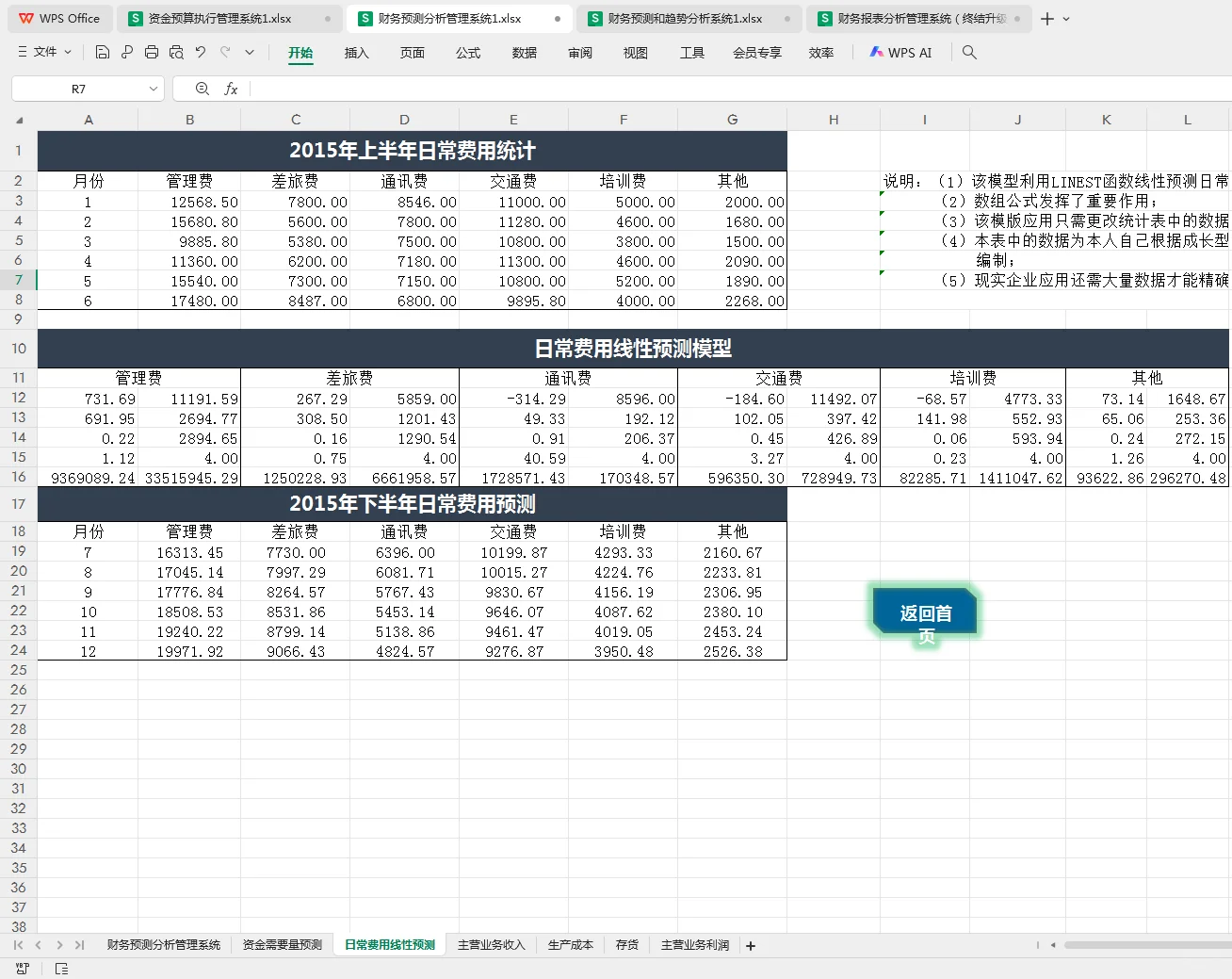Select the 效率 ribbon tab

[821, 53]
